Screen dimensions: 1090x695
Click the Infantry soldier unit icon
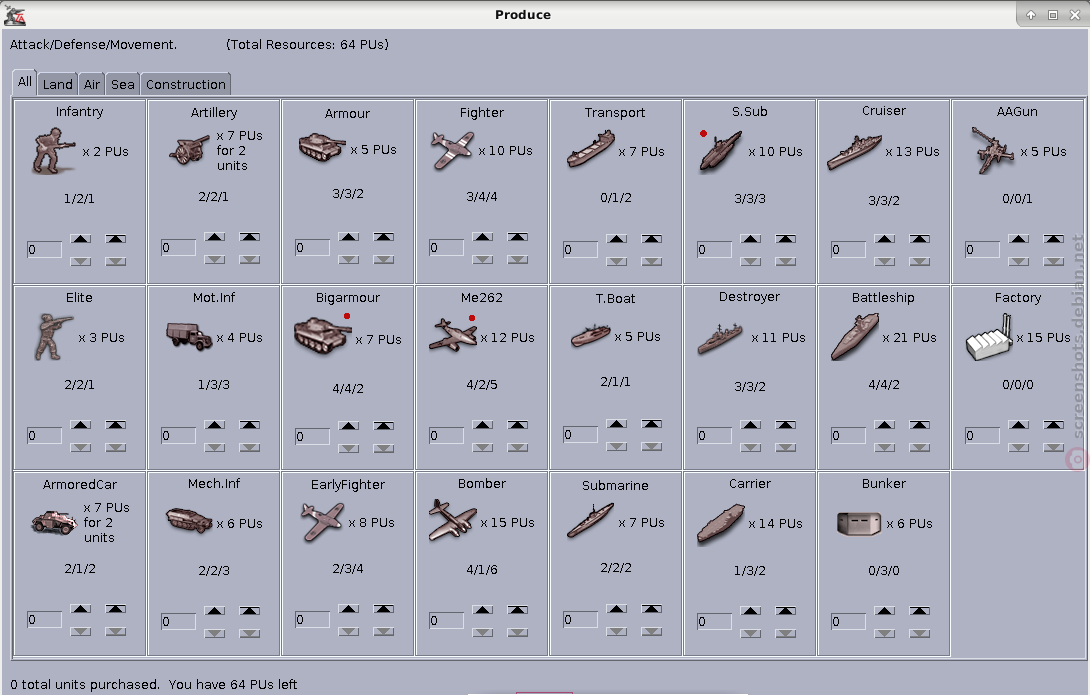(x=53, y=150)
